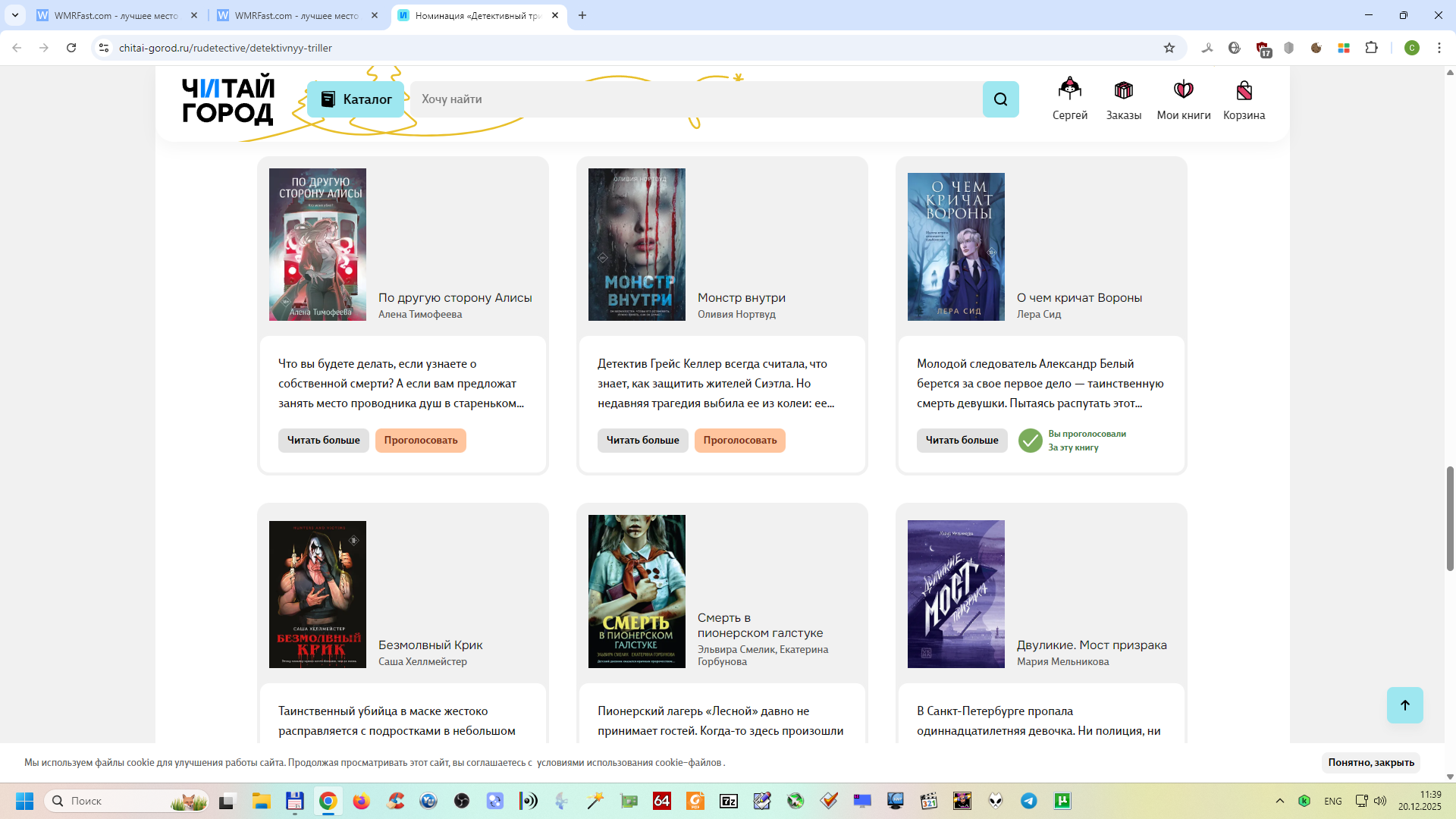Expand hidden system tray icons
The width and height of the screenshot is (1456, 819).
[1280, 801]
